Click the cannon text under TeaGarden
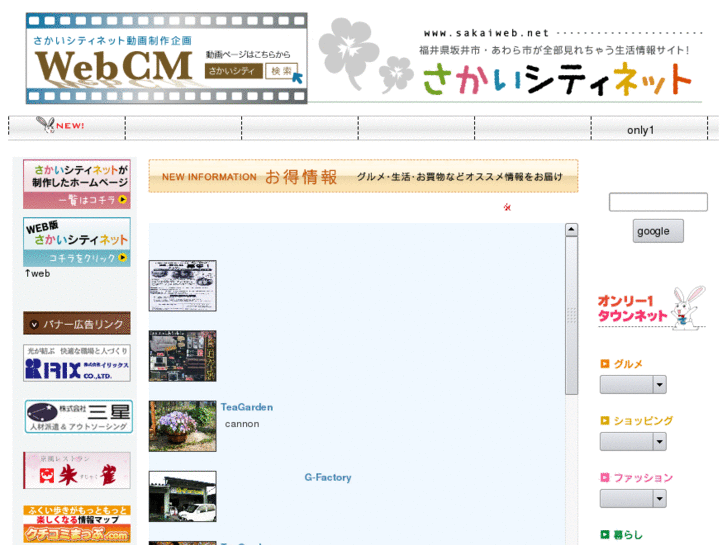The width and height of the screenshot is (727, 545). [x=242, y=424]
